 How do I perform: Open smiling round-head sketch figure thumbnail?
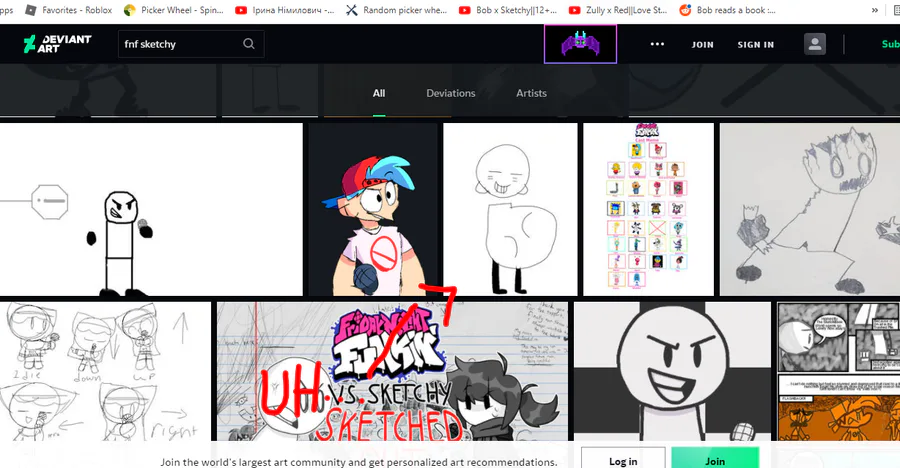point(510,210)
